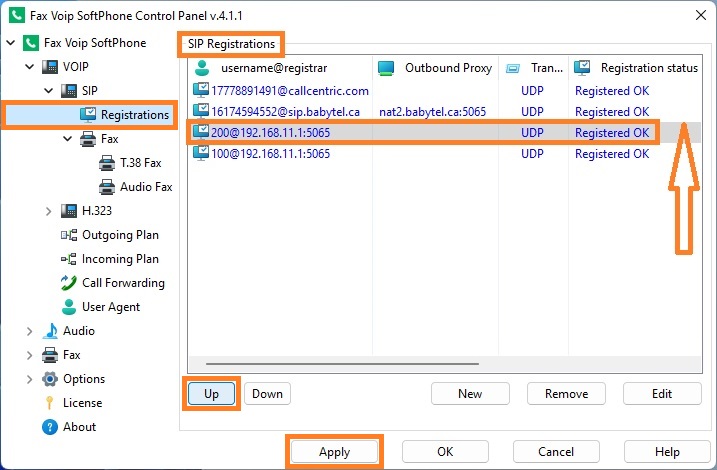Sort by username@registrar column header
The height and width of the screenshot is (470, 717).
click(280, 68)
